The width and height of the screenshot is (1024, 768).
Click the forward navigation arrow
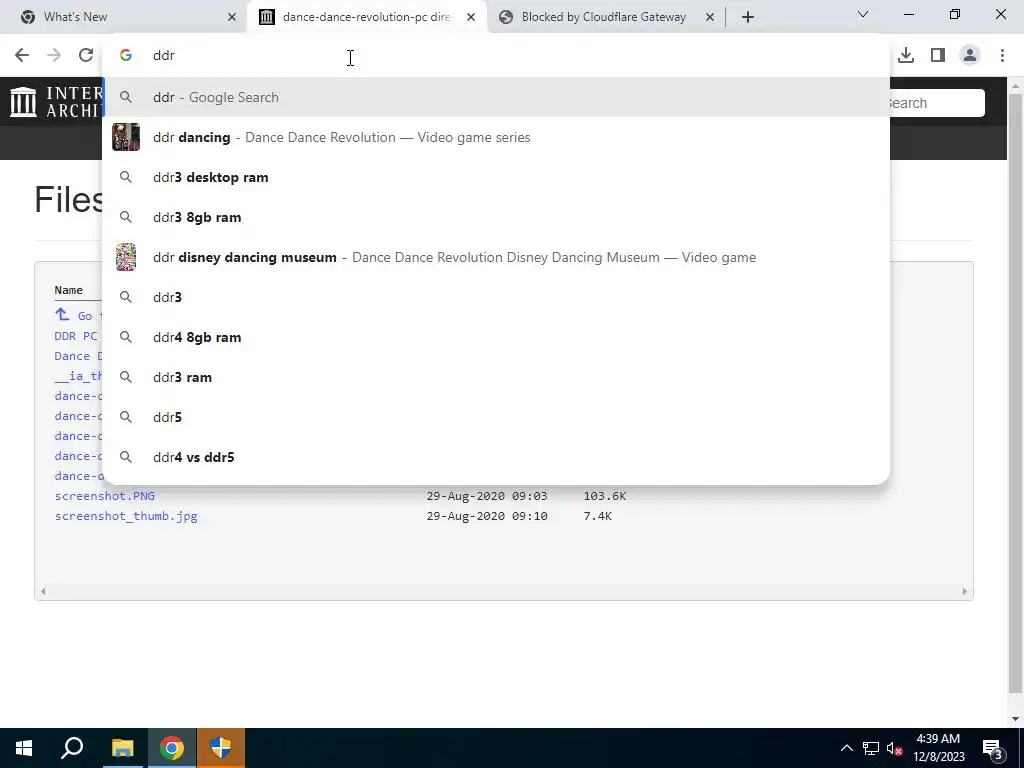point(54,56)
